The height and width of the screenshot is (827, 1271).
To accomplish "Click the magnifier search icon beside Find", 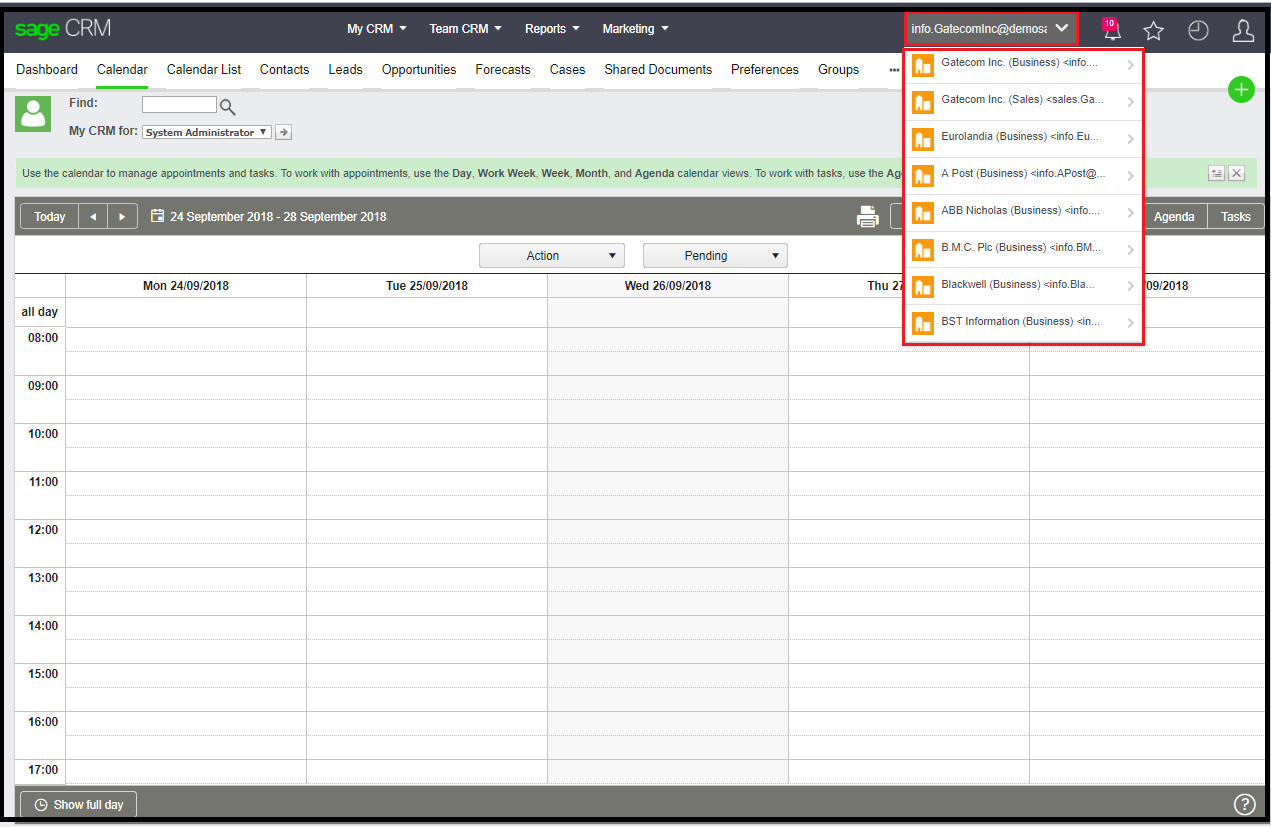I will pos(227,107).
